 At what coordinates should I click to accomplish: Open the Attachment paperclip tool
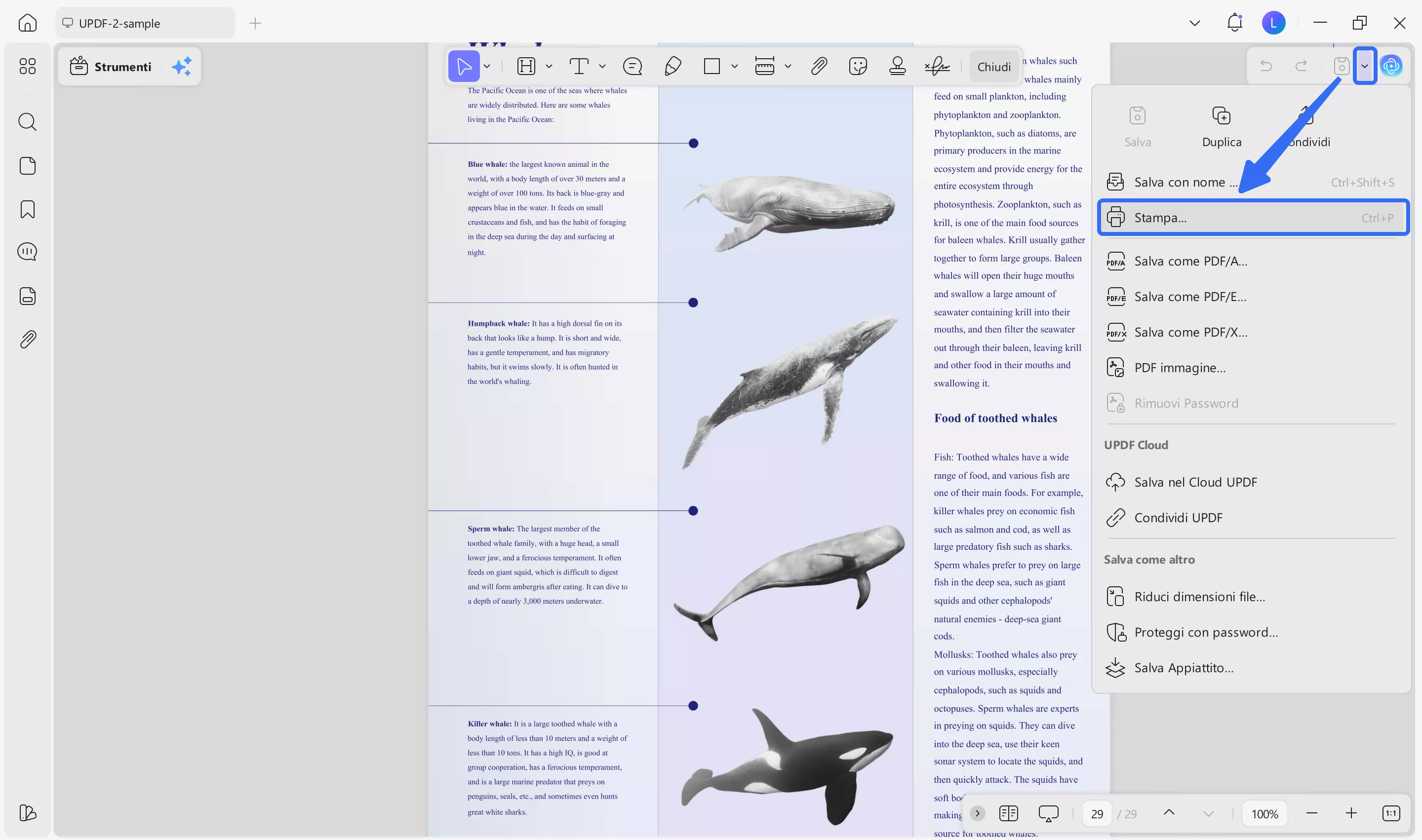pos(819,66)
